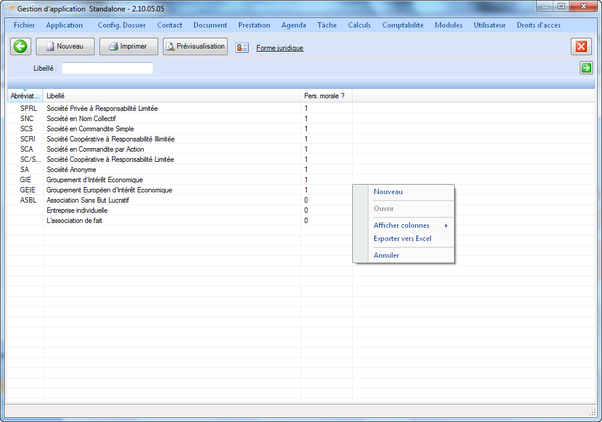602x422 pixels.
Task: Choose Annuler in the context menu
Action: [386, 255]
